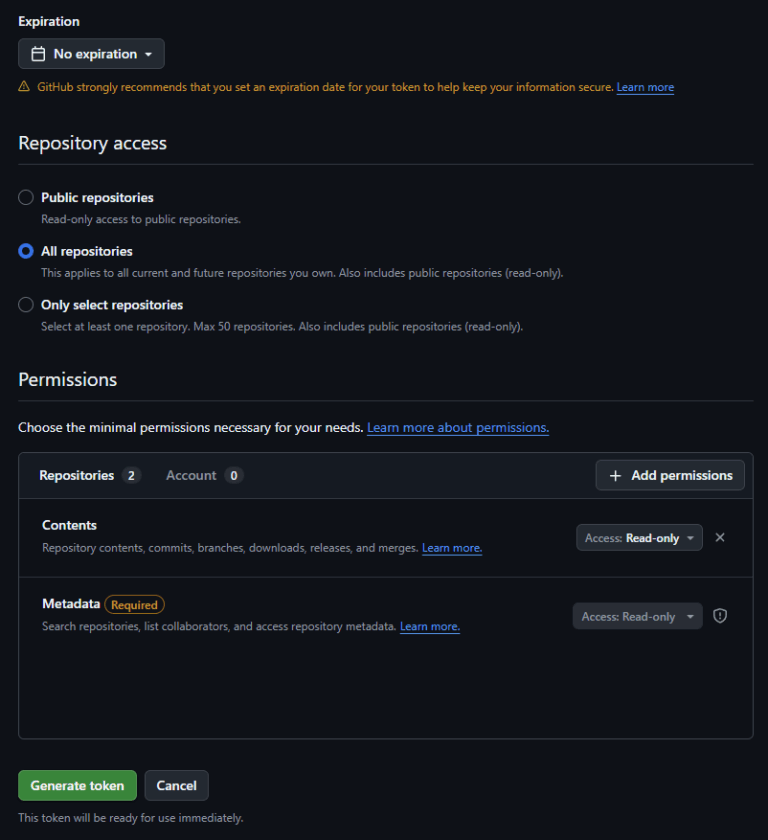This screenshot has width=768, height=840.
Task: Select All repositories option
Action: pos(25,251)
